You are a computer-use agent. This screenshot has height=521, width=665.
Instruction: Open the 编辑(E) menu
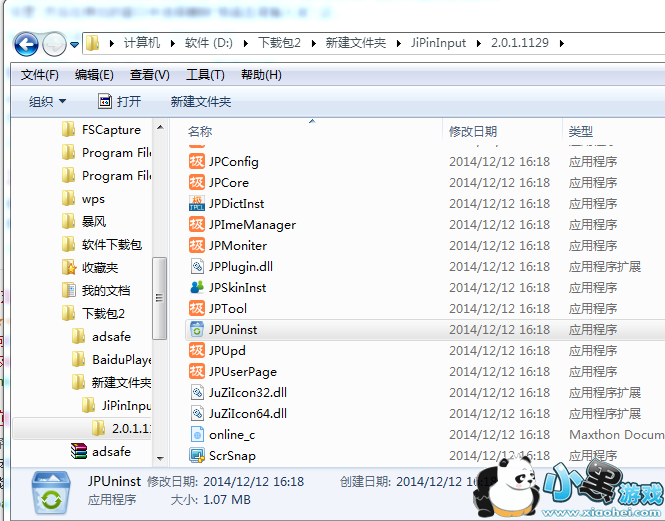94,75
